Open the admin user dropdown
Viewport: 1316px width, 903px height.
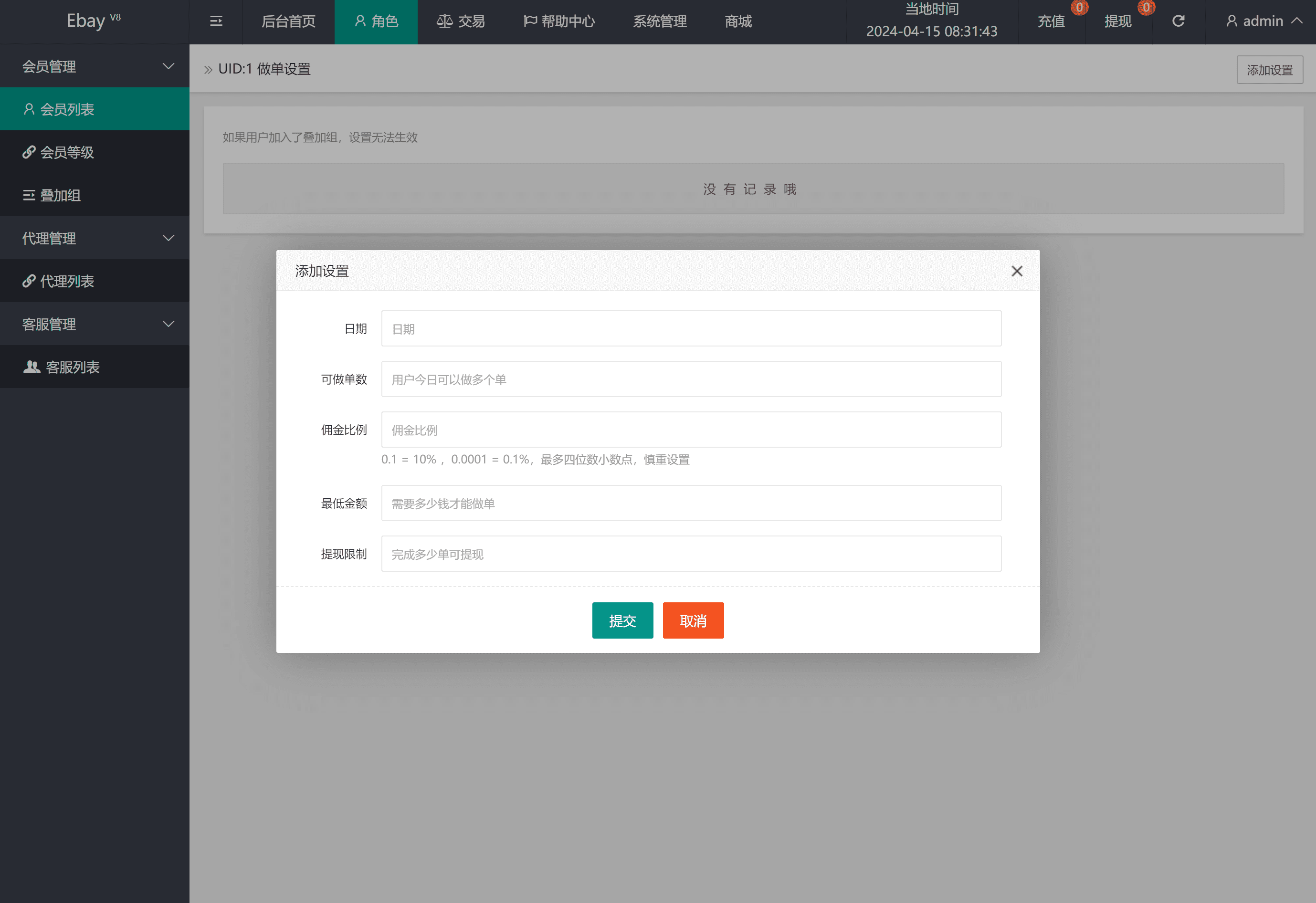(x=1263, y=21)
